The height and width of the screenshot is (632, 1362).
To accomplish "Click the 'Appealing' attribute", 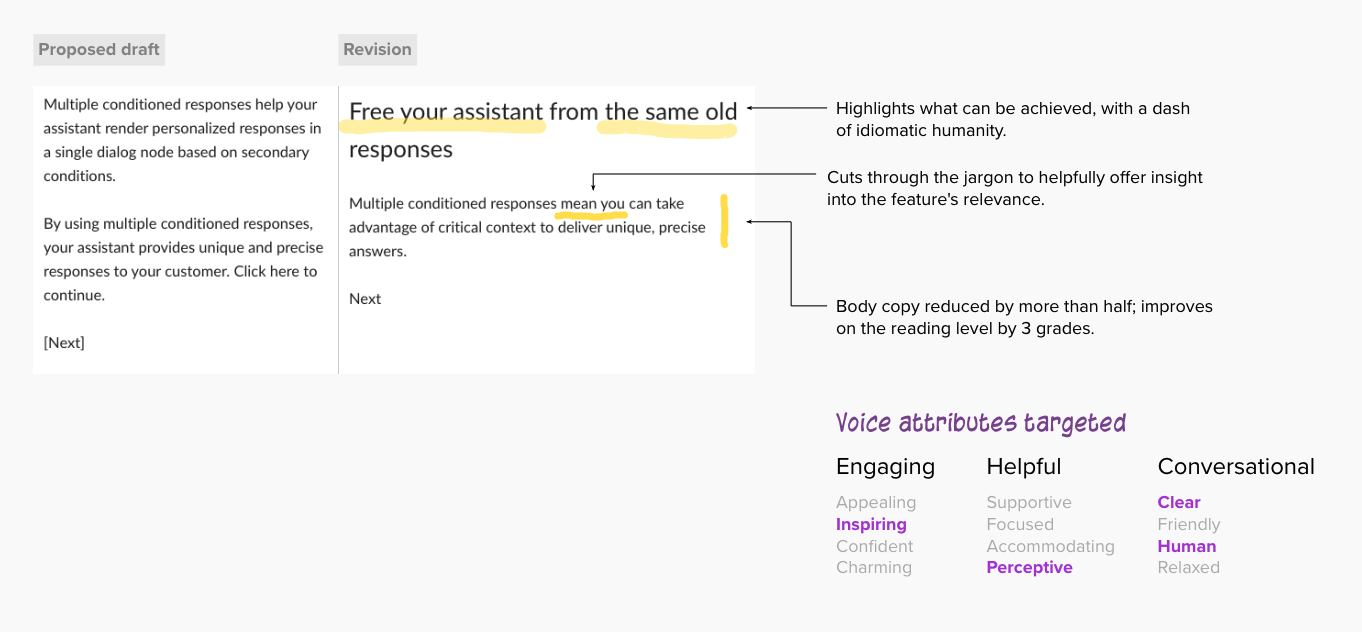I will 876,503.
